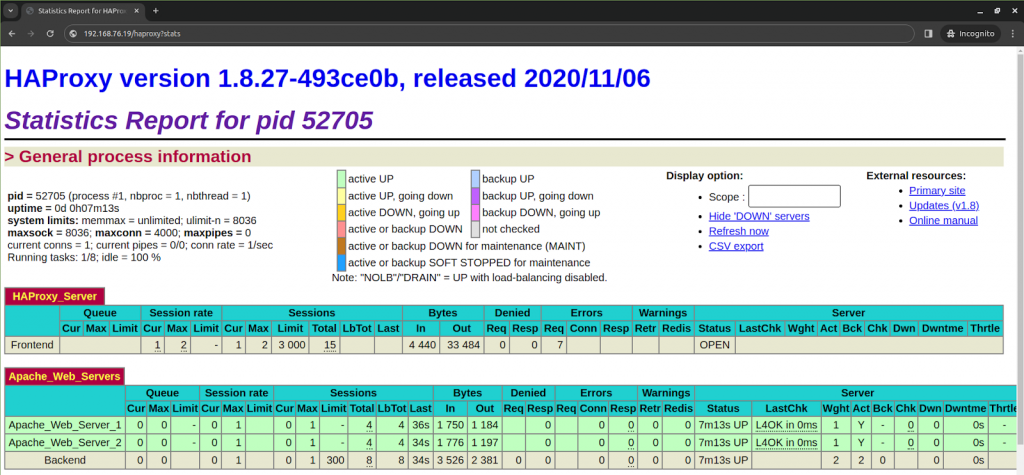Visit the Primary site link

click(x=937, y=191)
